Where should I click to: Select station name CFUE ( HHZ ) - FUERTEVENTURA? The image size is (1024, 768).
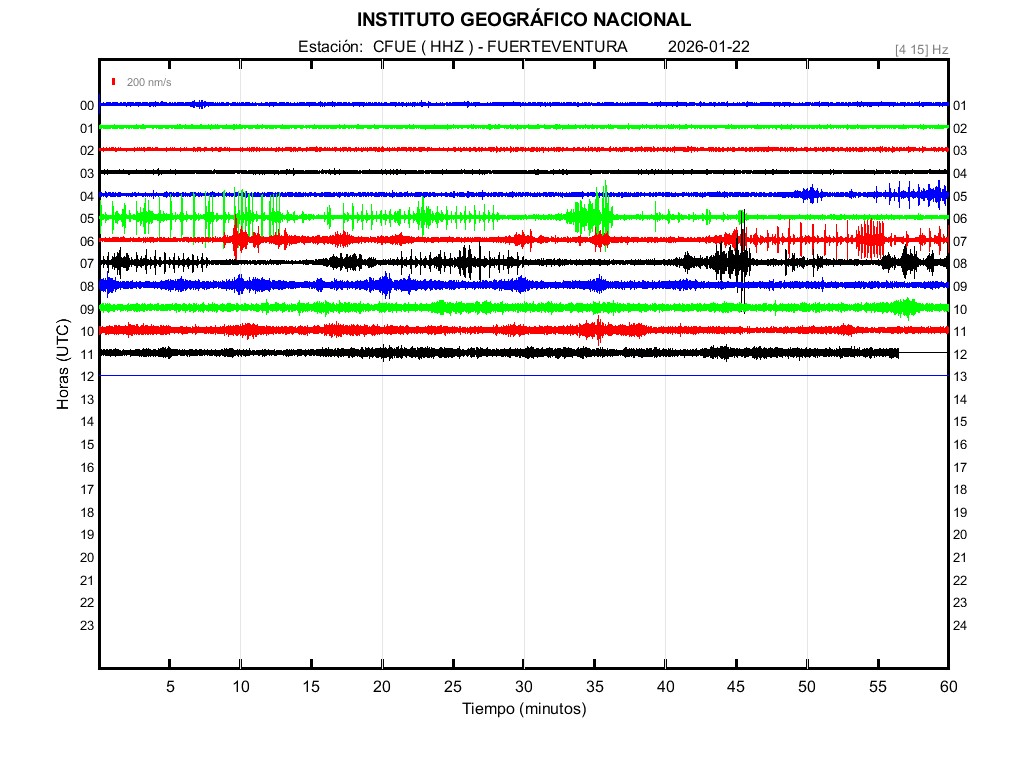[x=500, y=47]
